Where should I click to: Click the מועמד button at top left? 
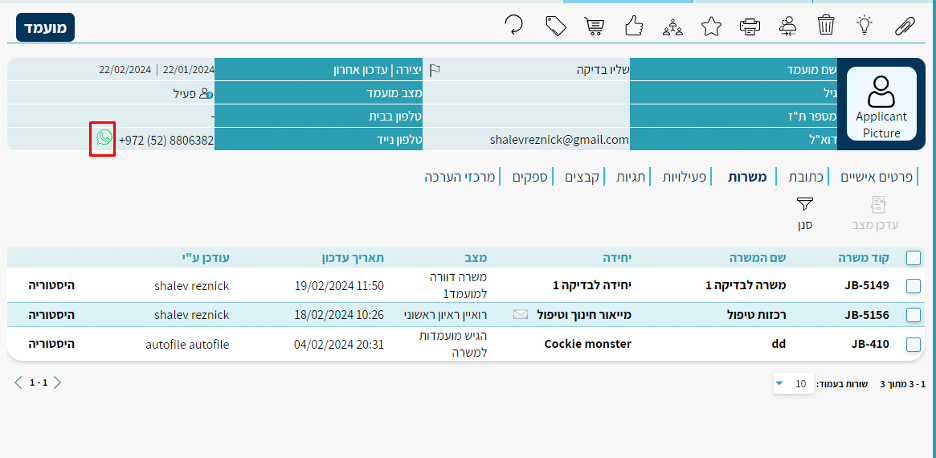pyautogui.click(x=45, y=27)
